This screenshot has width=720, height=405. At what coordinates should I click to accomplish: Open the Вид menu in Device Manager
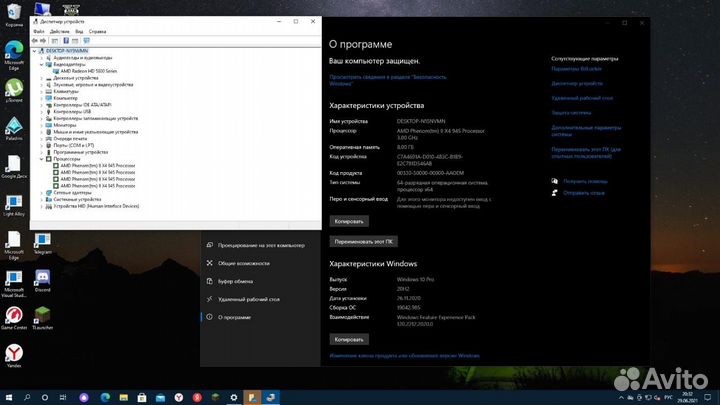(79, 32)
